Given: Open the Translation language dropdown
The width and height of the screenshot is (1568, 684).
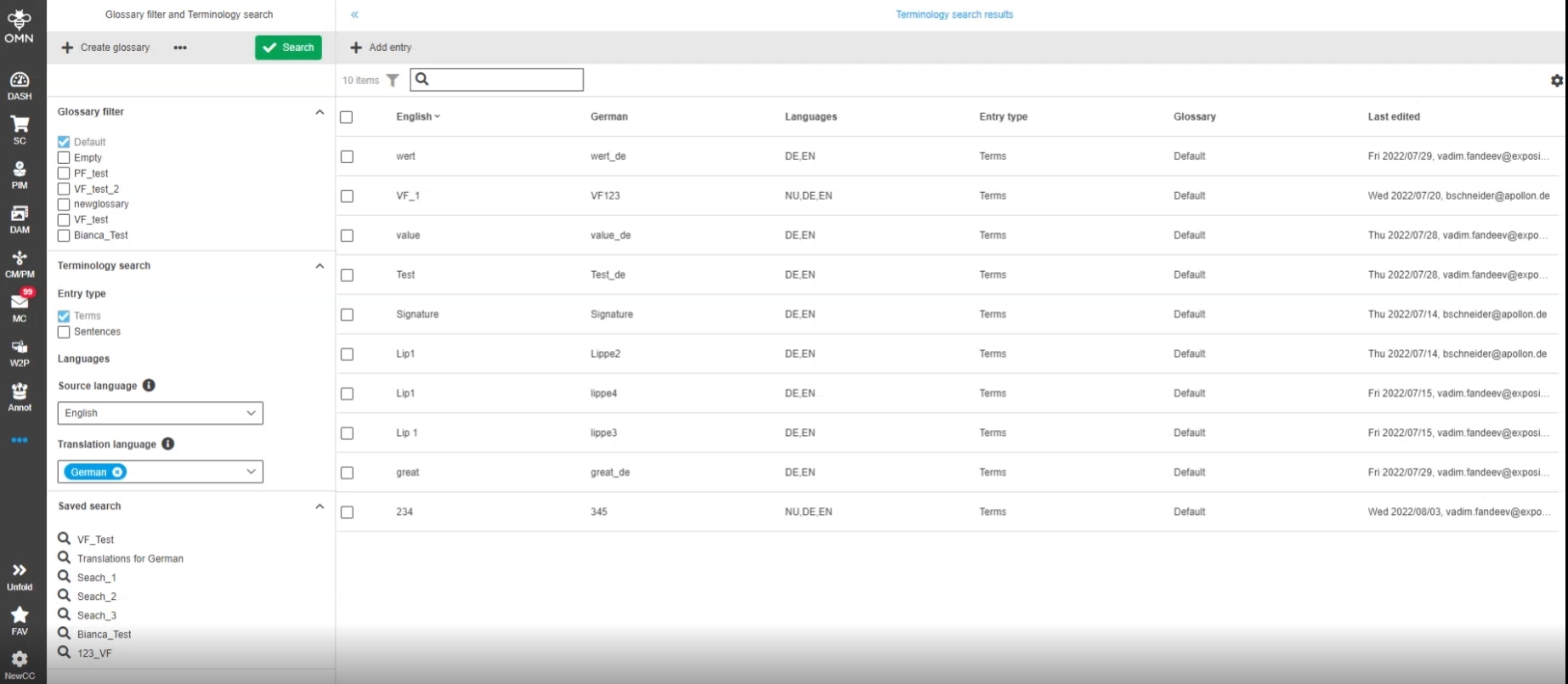Looking at the screenshot, I should coord(161,472).
